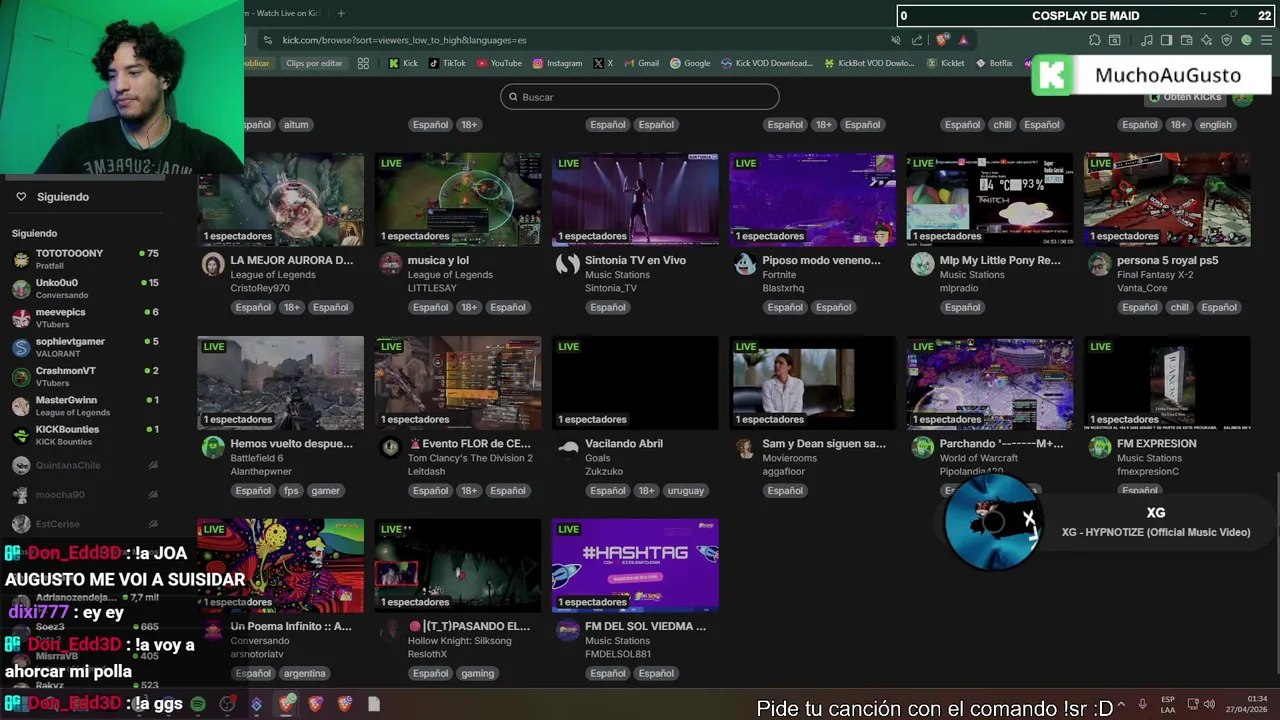Click the Siguiendo section header
The image size is (1280, 720).
point(34,234)
